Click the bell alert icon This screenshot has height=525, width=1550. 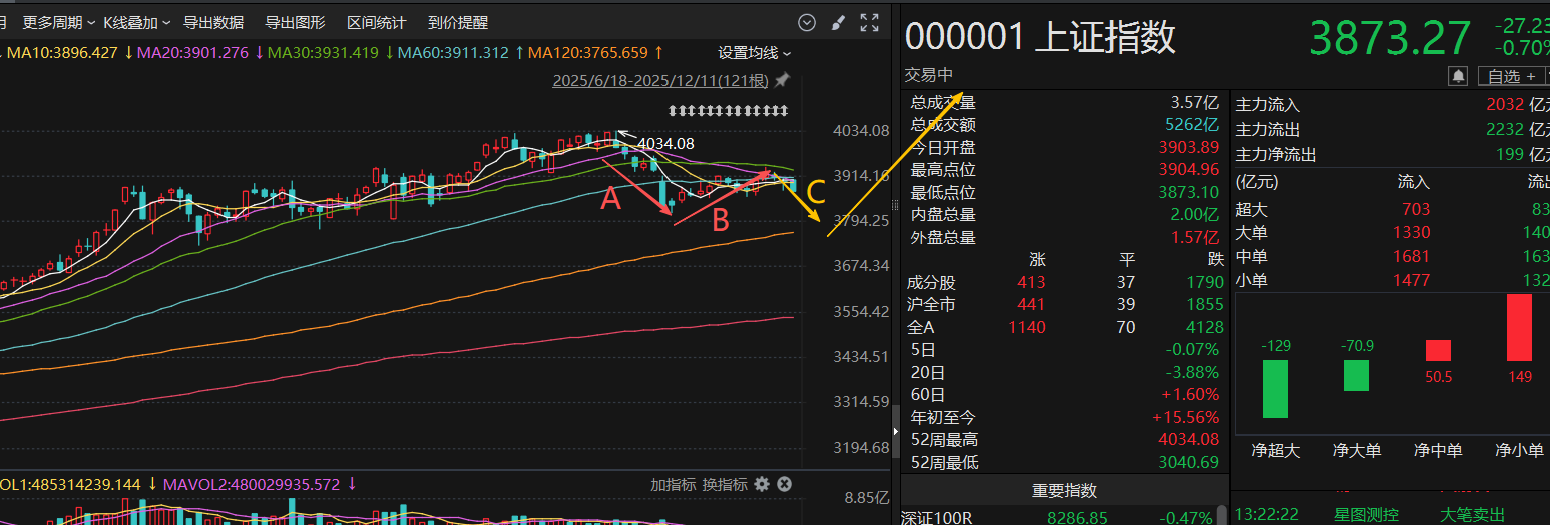point(1458,76)
